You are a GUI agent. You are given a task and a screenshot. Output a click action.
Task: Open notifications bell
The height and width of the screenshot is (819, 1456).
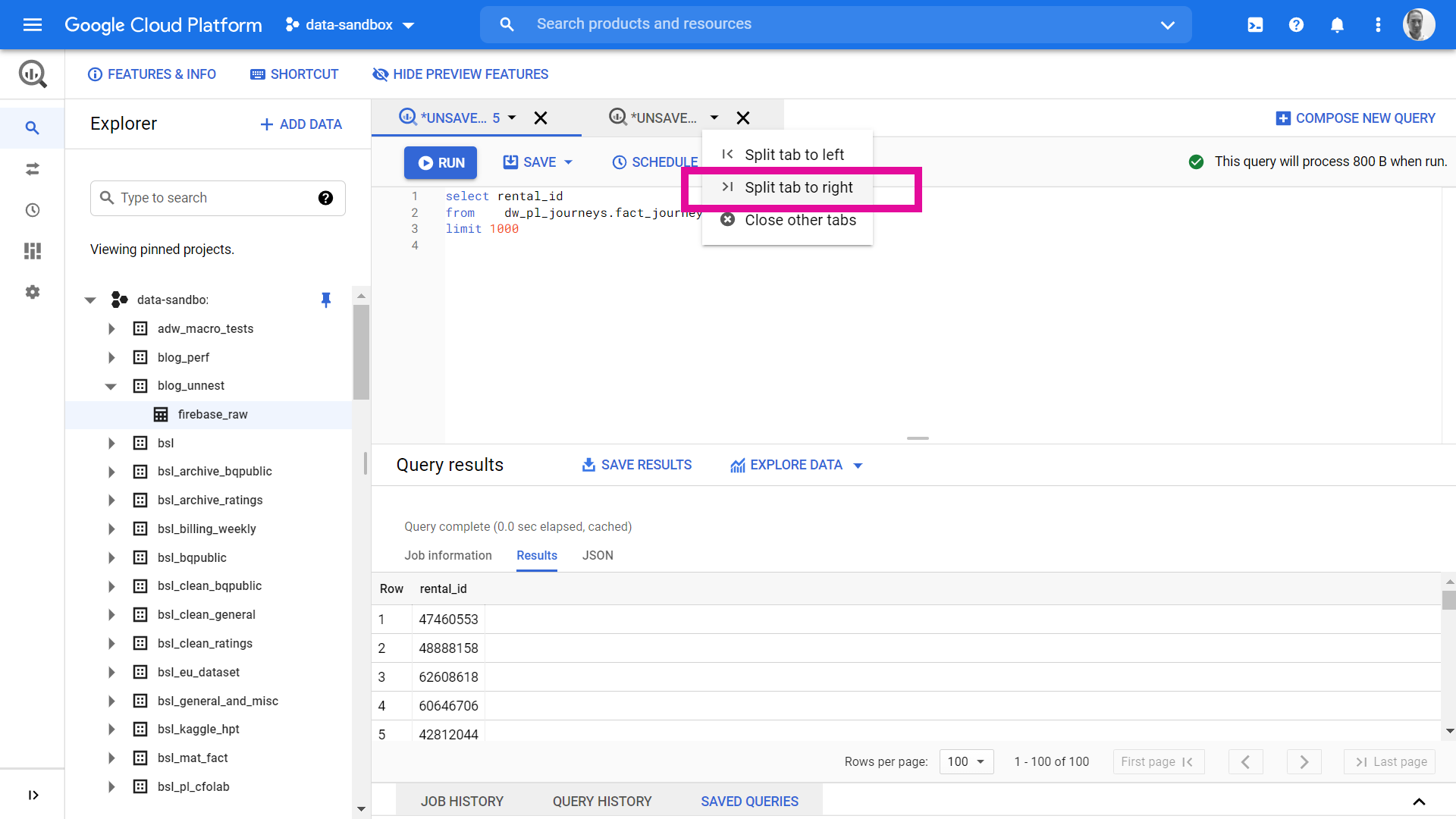click(1337, 24)
